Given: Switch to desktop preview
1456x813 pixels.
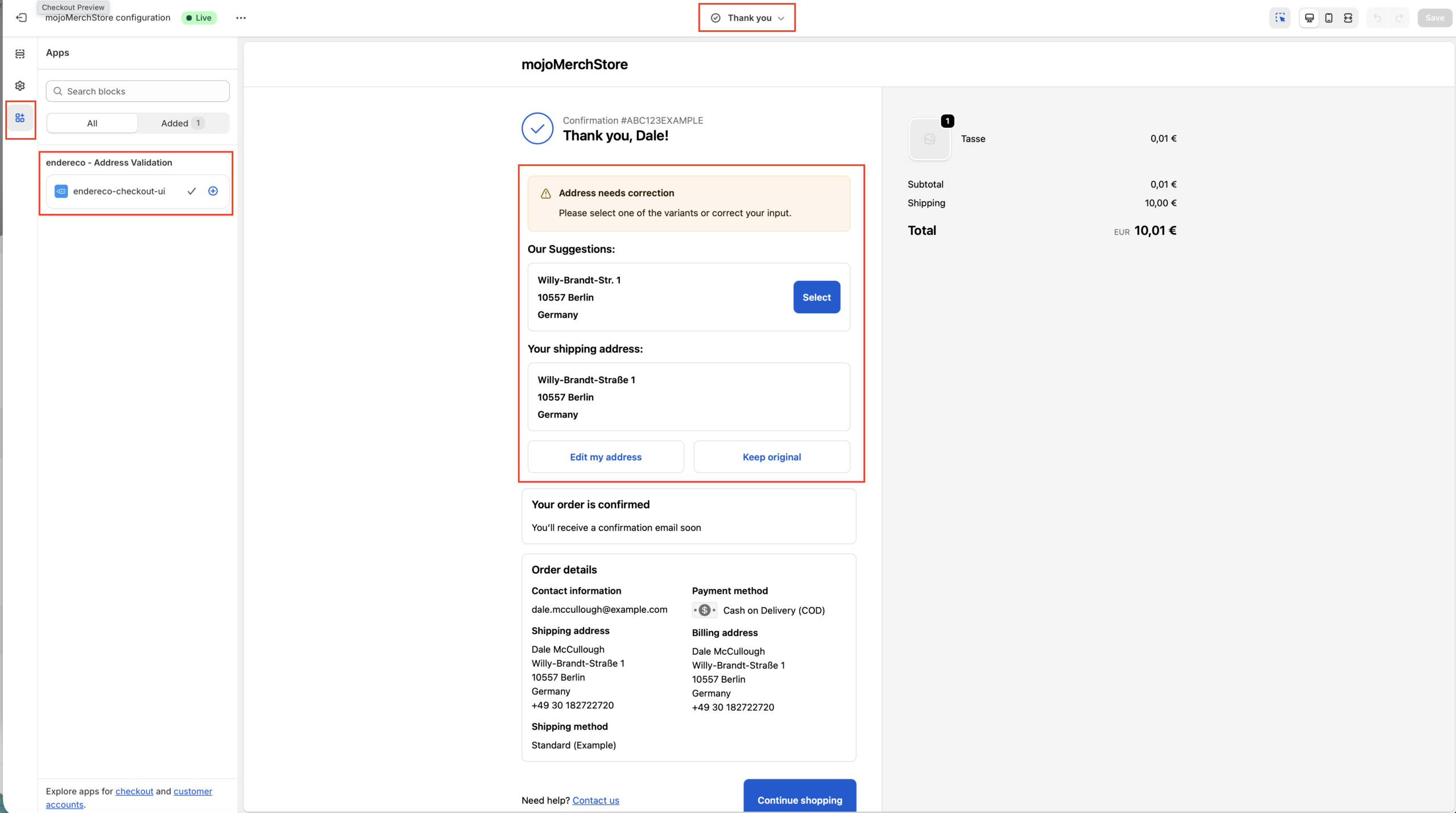Looking at the screenshot, I should 1309,18.
